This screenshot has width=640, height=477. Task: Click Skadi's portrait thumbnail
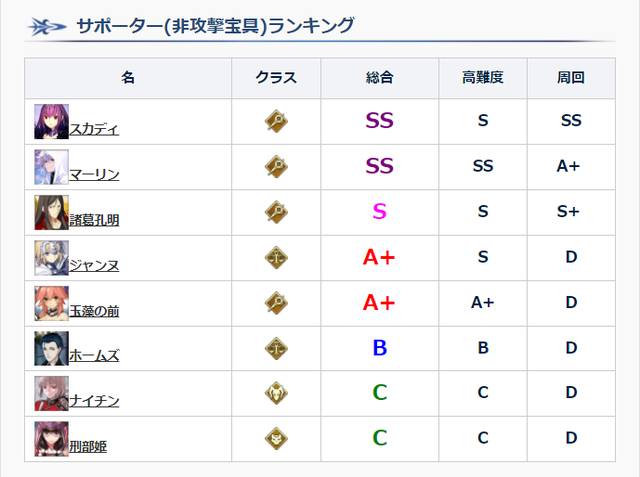click(x=51, y=121)
